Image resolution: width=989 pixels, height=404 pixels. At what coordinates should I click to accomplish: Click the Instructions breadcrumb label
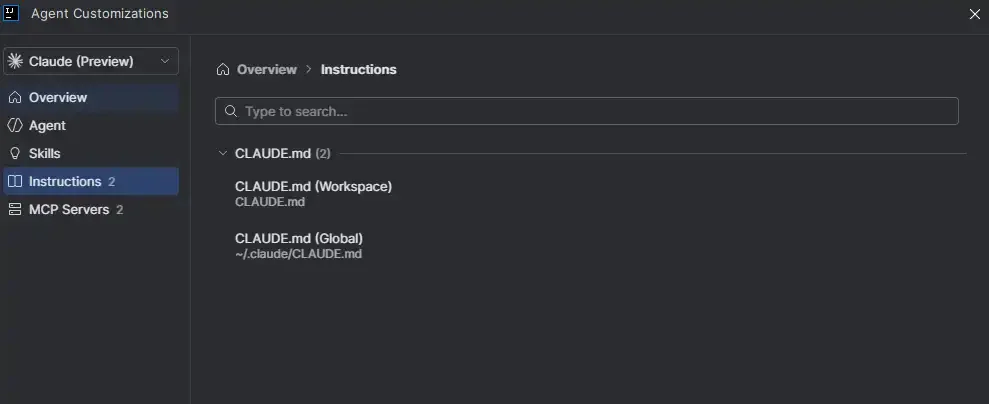[x=359, y=69]
